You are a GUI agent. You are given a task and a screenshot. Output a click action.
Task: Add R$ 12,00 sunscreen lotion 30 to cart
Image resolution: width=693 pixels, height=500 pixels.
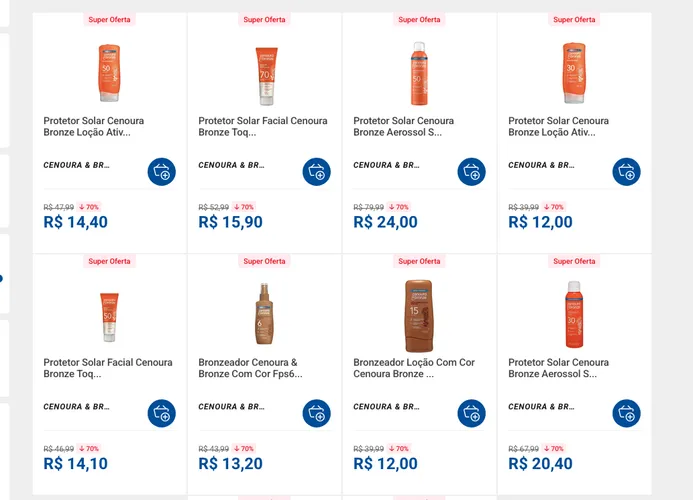(x=626, y=172)
